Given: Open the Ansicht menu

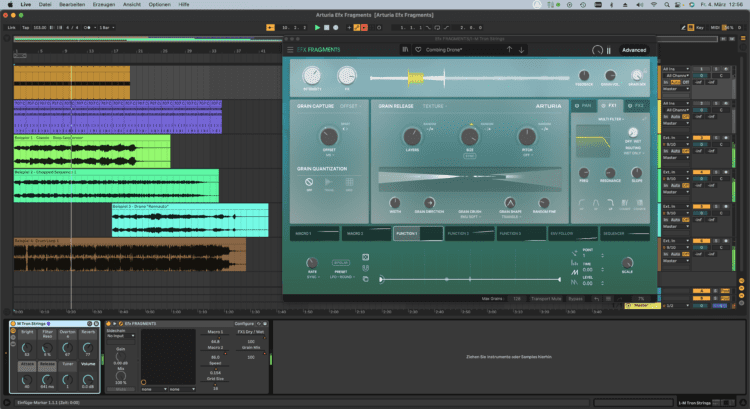Looking at the screenshot, I should point(132,4).
